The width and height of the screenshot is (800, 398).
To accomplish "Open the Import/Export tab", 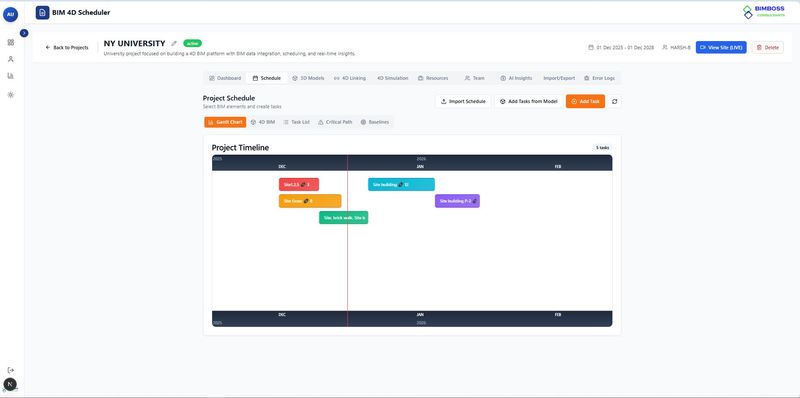I will [x=559, y=78].
